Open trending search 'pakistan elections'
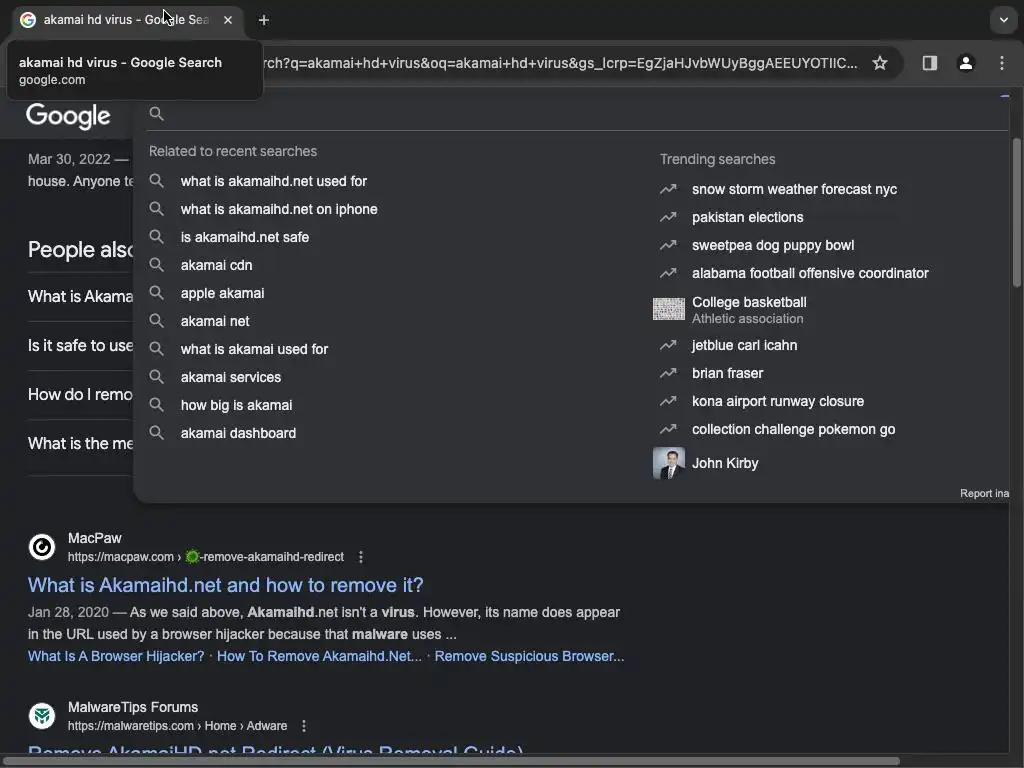 [747, 217]
